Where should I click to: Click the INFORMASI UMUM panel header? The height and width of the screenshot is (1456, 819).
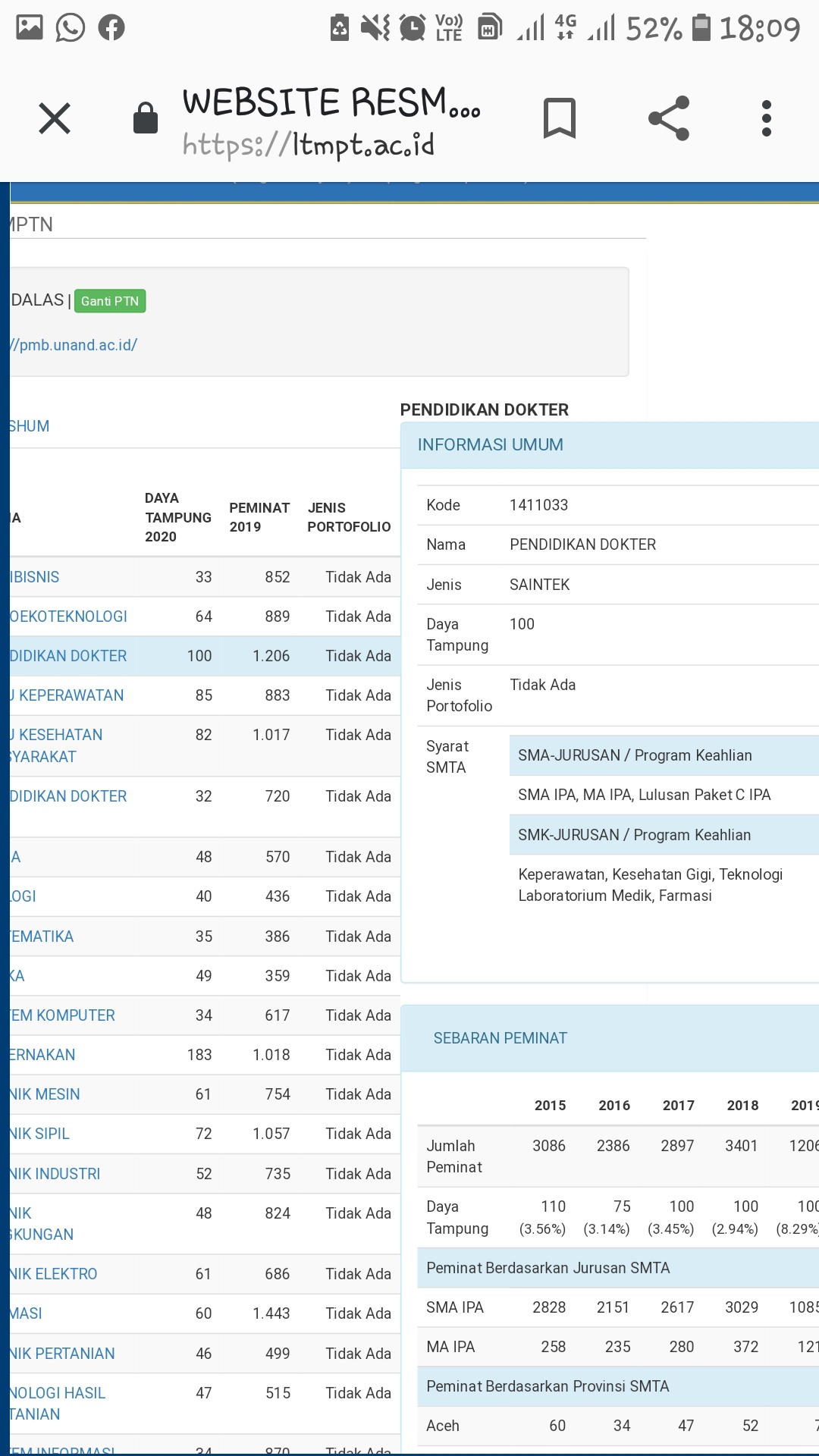[x=610, y=445]
